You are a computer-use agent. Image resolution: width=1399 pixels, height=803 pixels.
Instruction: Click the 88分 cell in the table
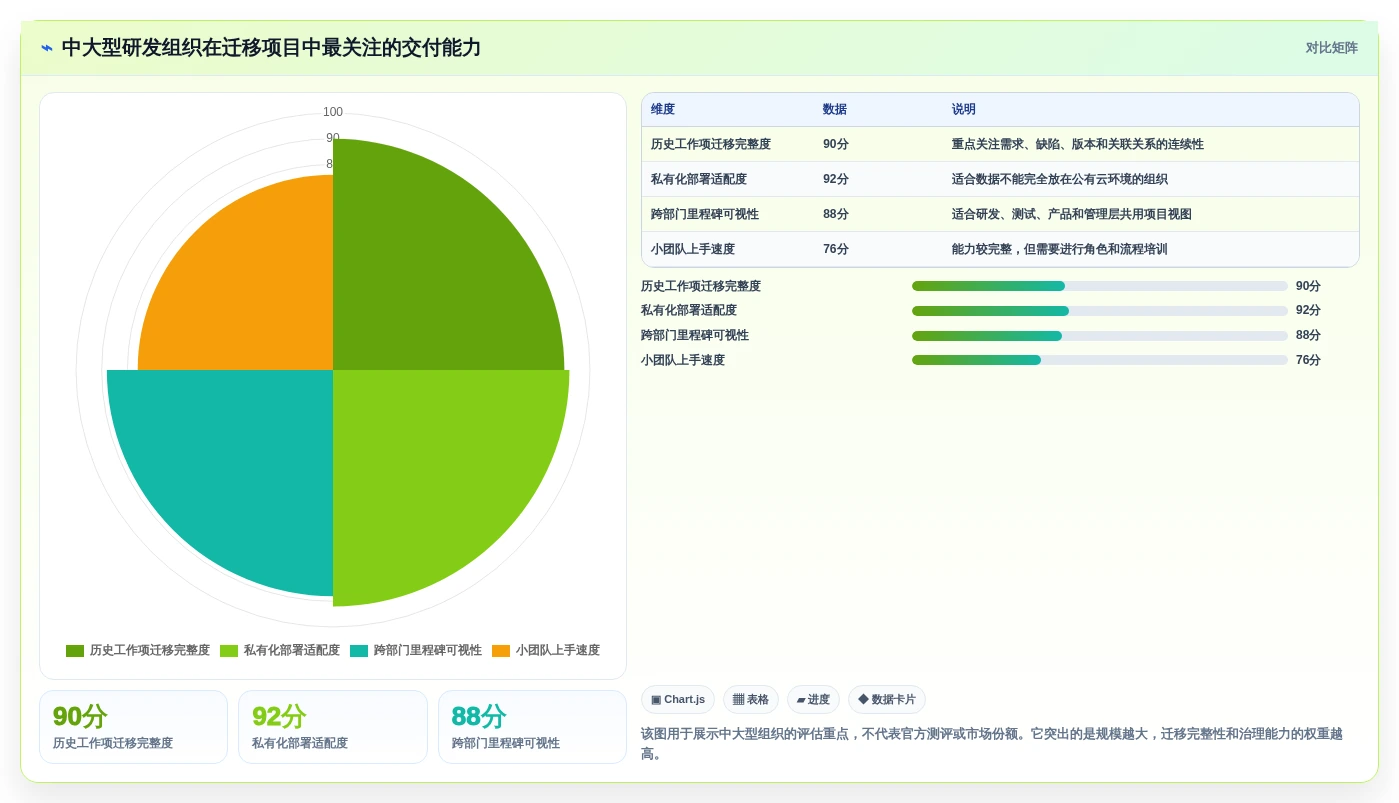(836, 214)
